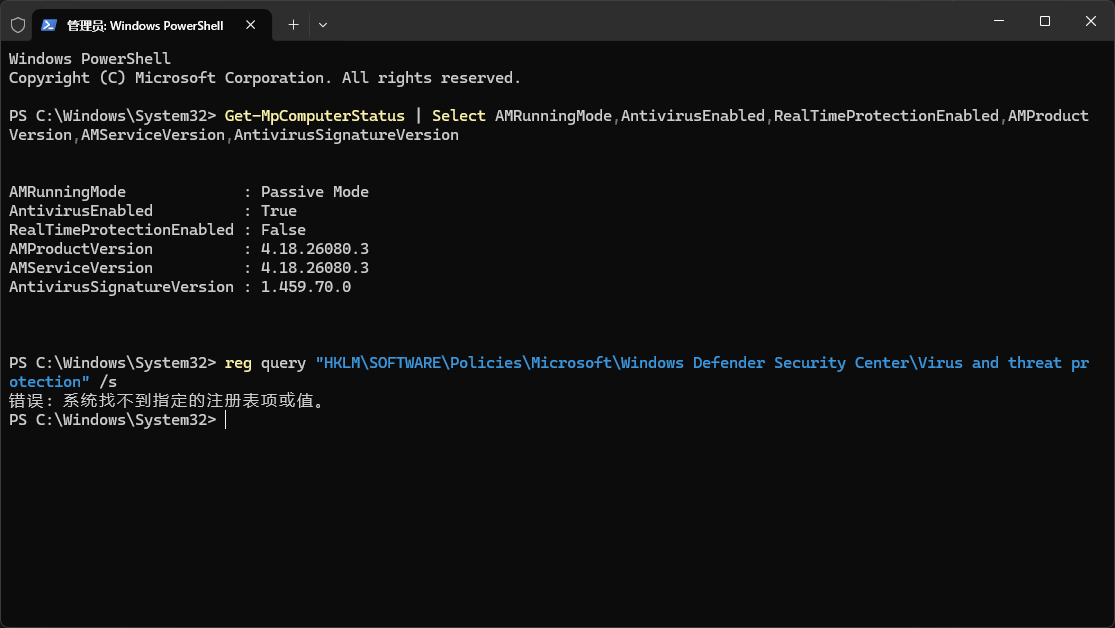Click the AntivirusEnabled "True" value
Viewport: 1115px width, 628px height.
pyautogui.click(x=279, y=211)
